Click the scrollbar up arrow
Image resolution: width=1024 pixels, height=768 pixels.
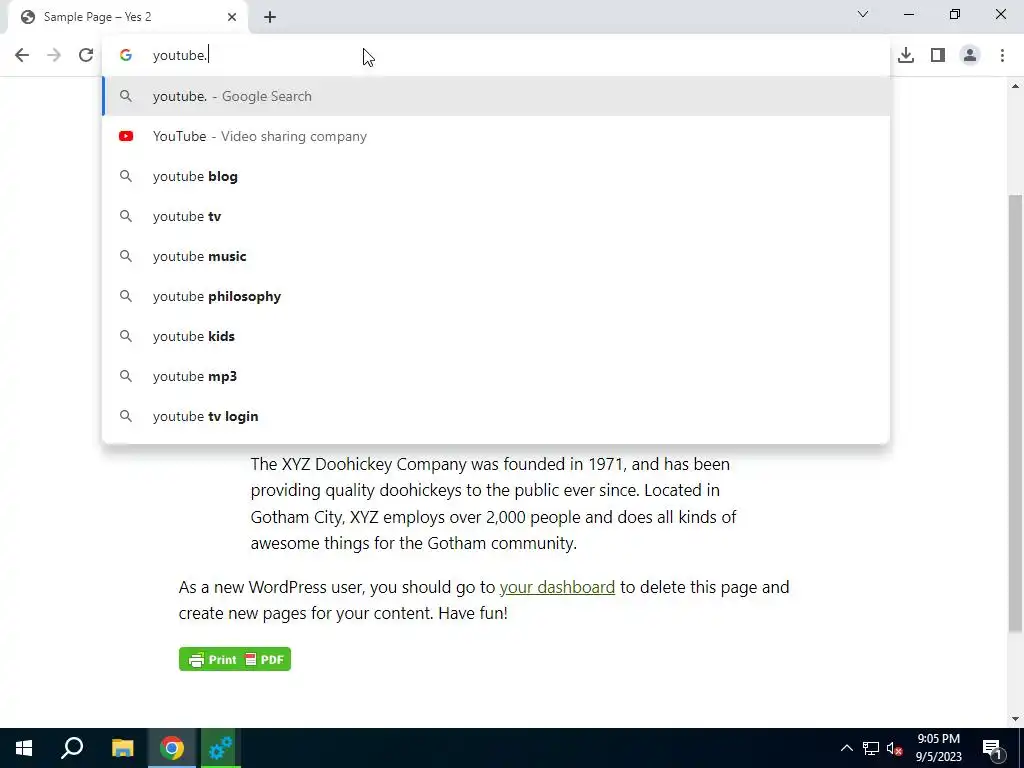[1015, 86]
